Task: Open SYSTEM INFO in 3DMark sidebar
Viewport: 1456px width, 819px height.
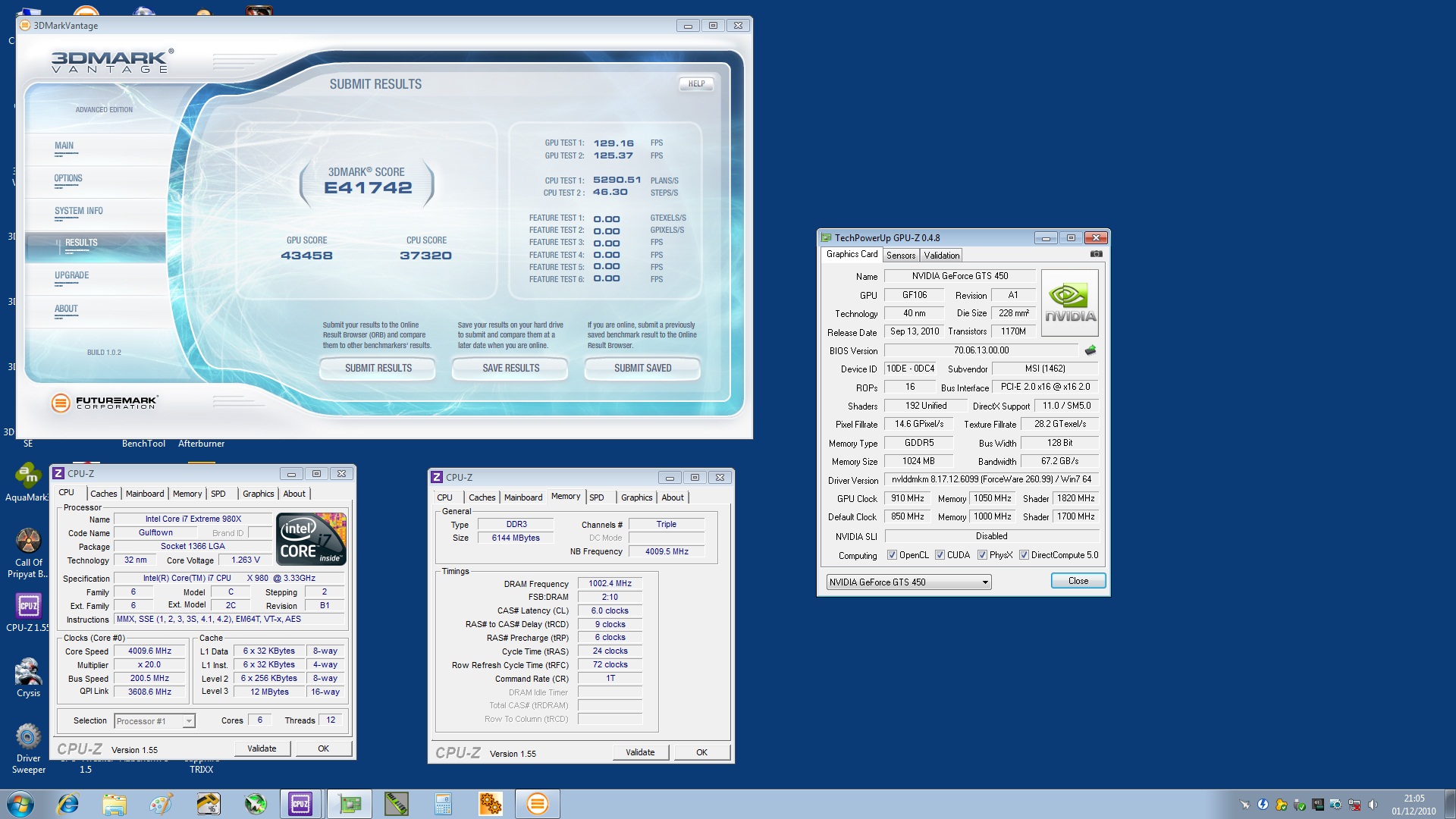Action: [78, 212]
